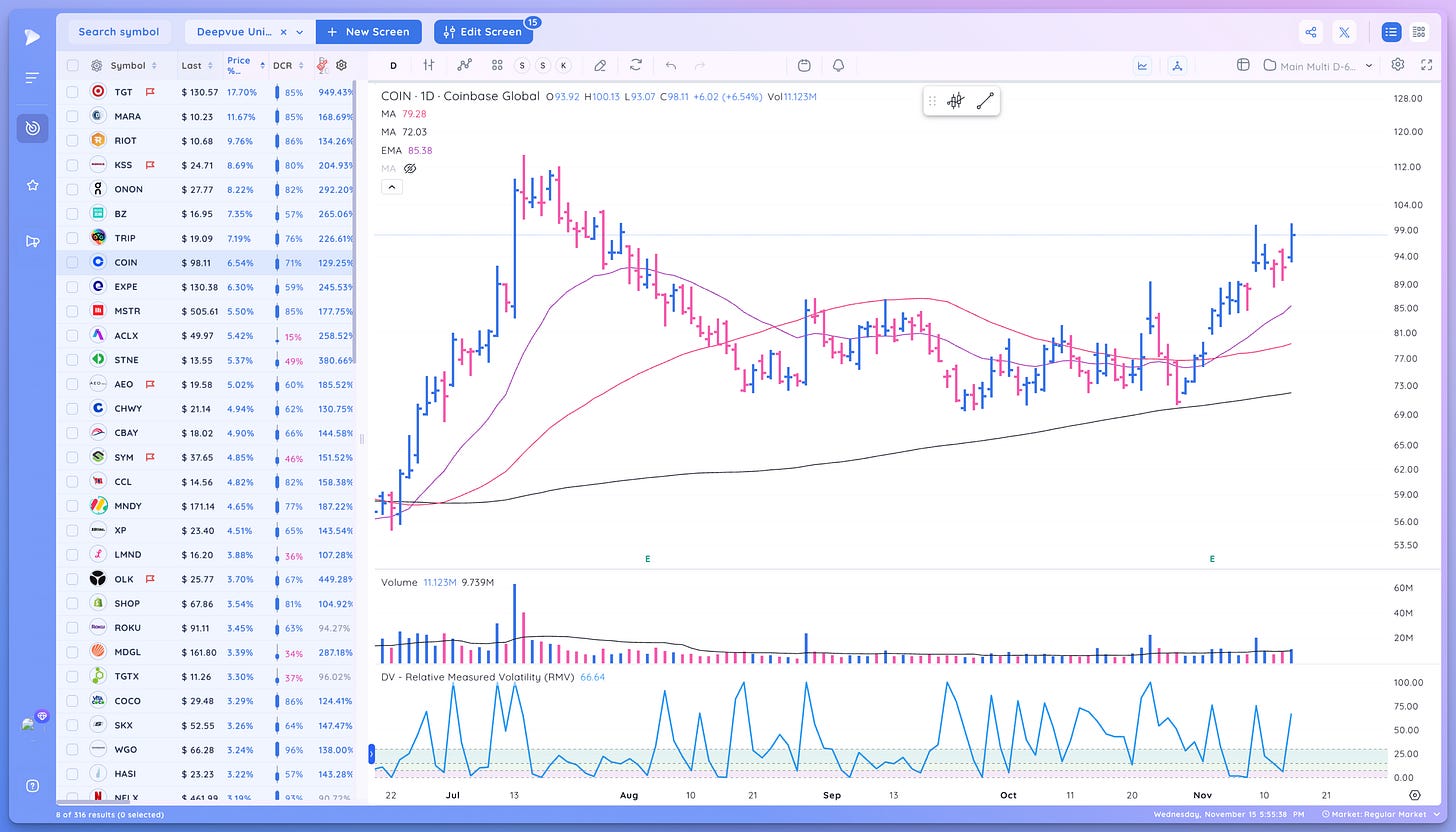The image size is (1456, 832).
Task: Open the favorites star in sidebar
Action: tap(32, 185)
